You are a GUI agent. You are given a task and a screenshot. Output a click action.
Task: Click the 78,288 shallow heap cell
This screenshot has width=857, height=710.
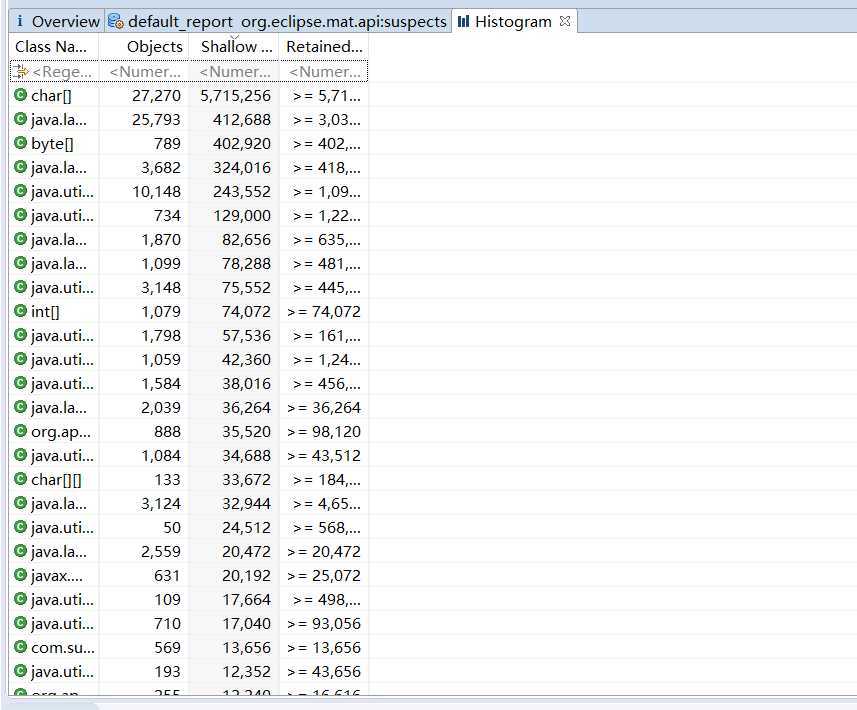246,264
